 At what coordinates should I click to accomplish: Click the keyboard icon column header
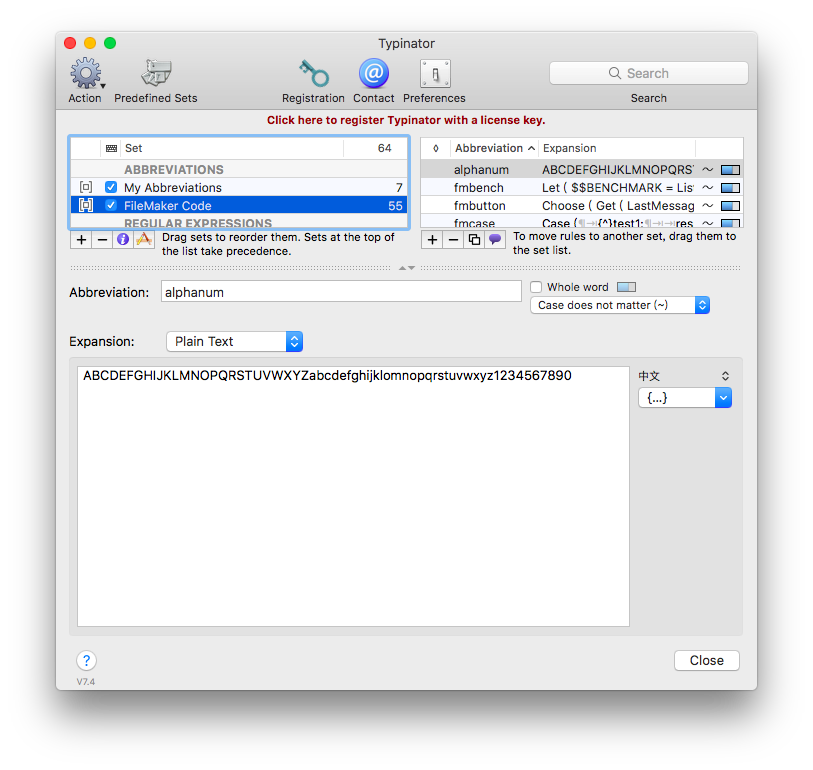(111, 148)
